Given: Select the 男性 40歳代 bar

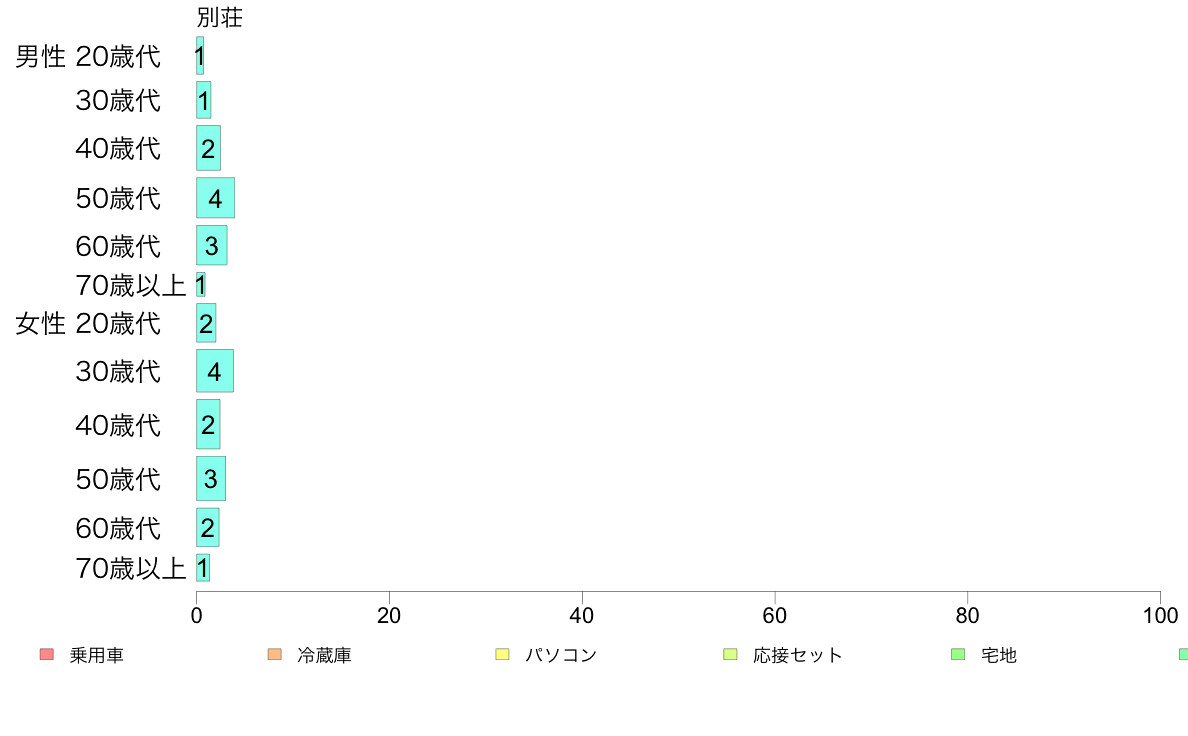Looking at the screenshot, I should [208, 148].
